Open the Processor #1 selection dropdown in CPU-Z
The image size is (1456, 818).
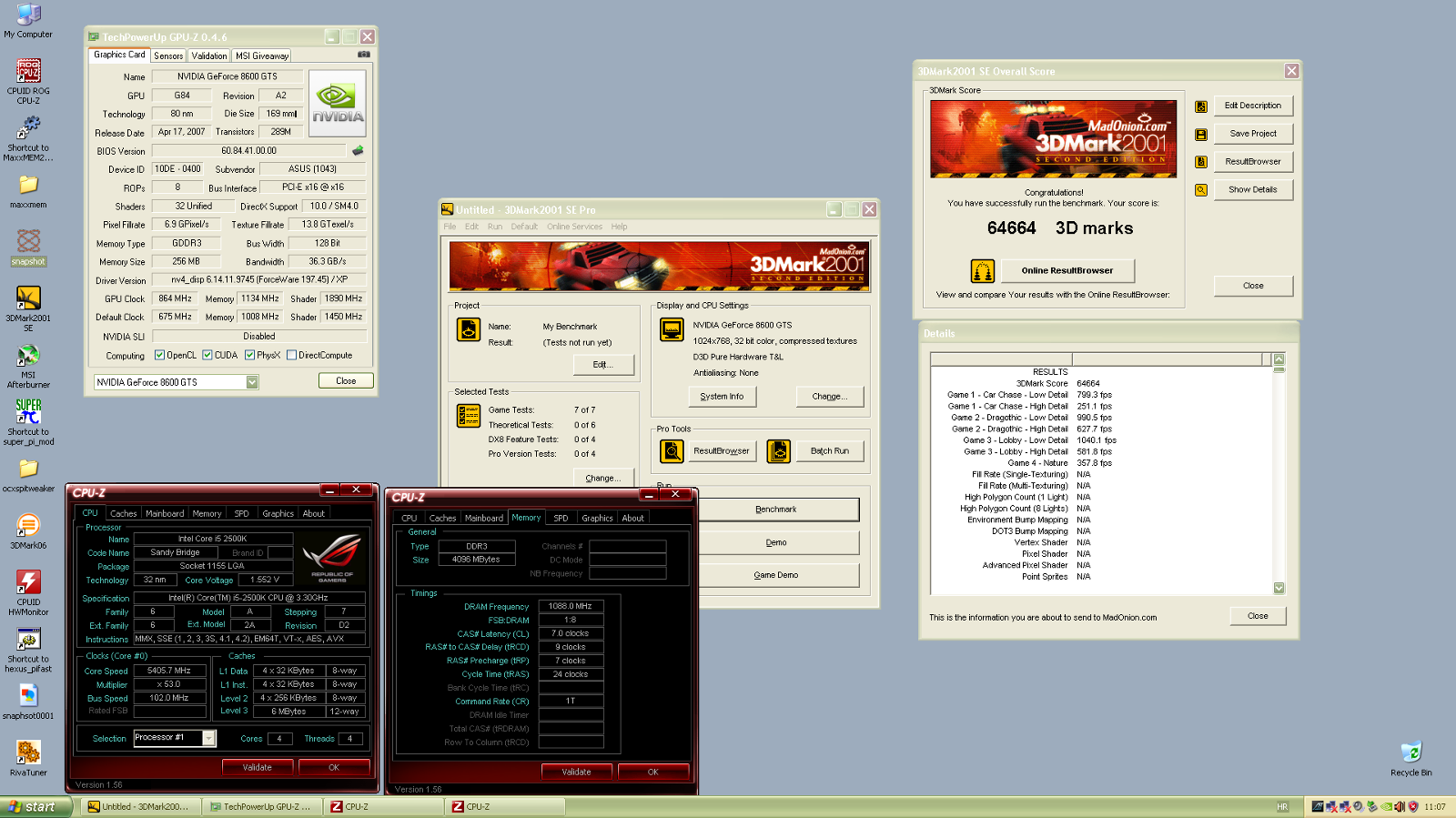click(x=208, y=738)
